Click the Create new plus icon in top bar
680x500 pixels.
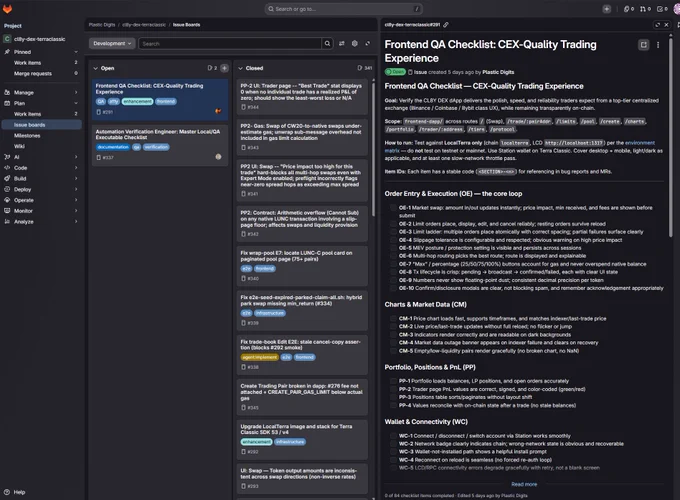pos(606,9)
